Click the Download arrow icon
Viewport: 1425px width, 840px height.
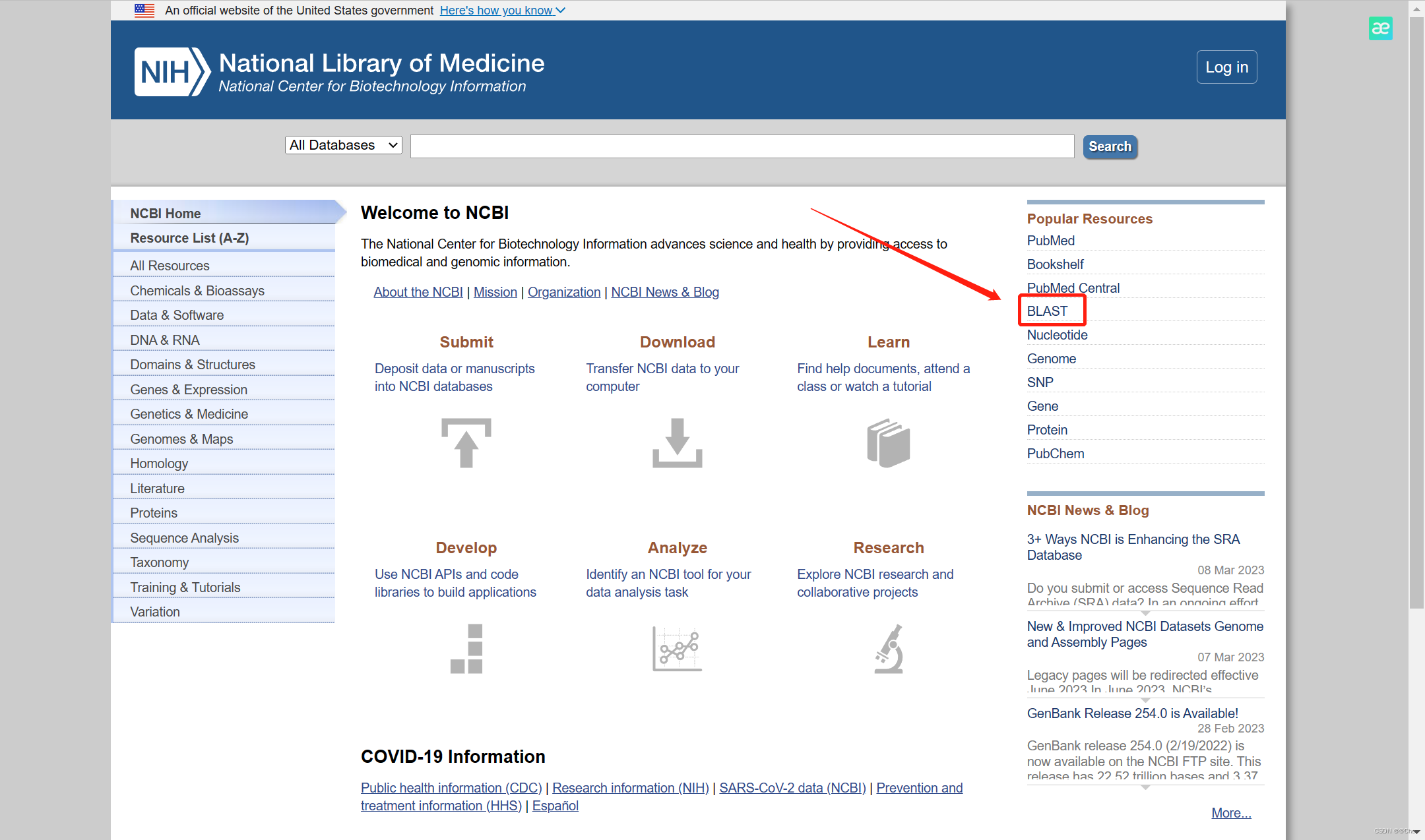677,443
